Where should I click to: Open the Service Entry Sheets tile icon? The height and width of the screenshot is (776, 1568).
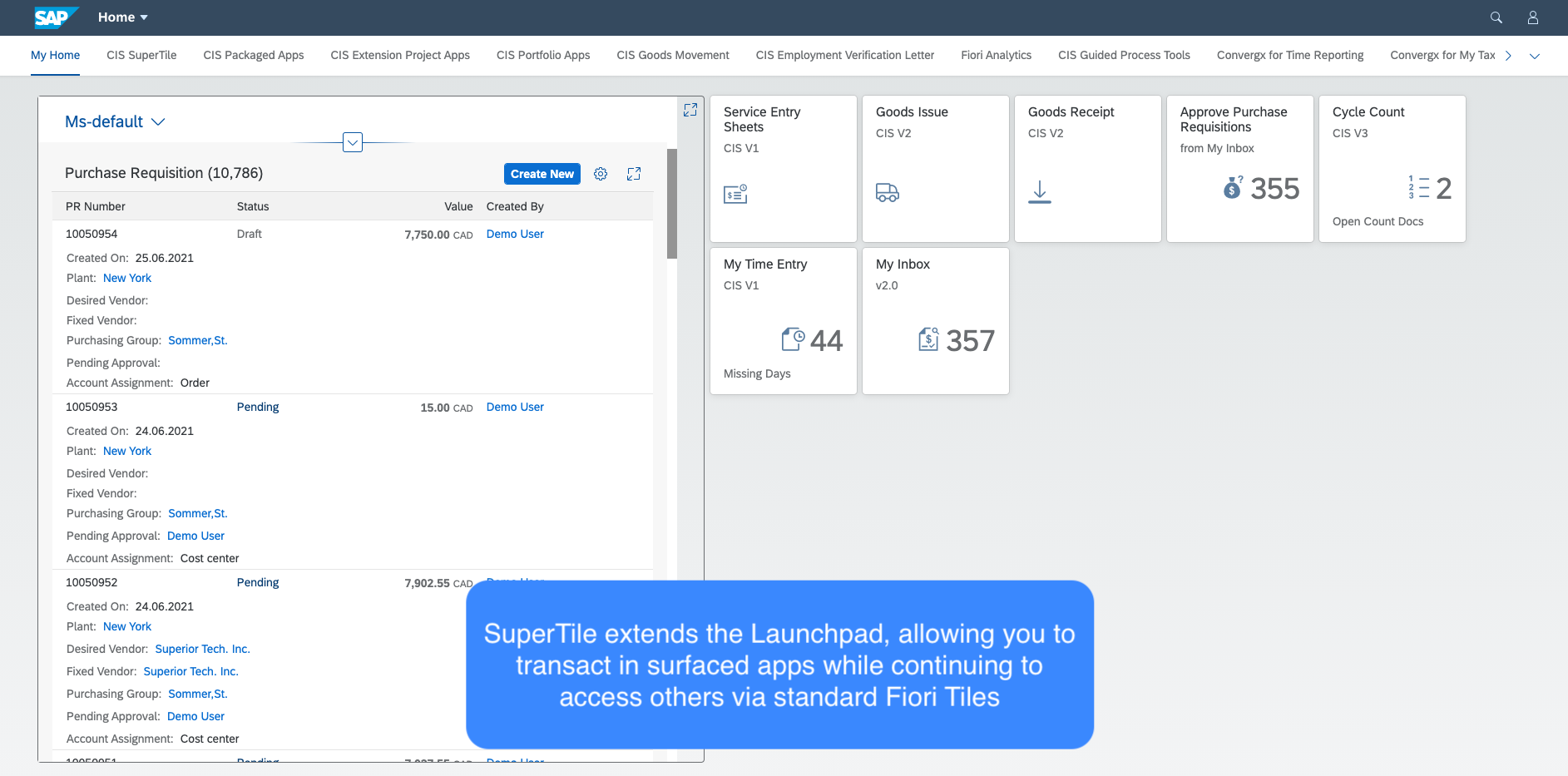click(735, 193)
